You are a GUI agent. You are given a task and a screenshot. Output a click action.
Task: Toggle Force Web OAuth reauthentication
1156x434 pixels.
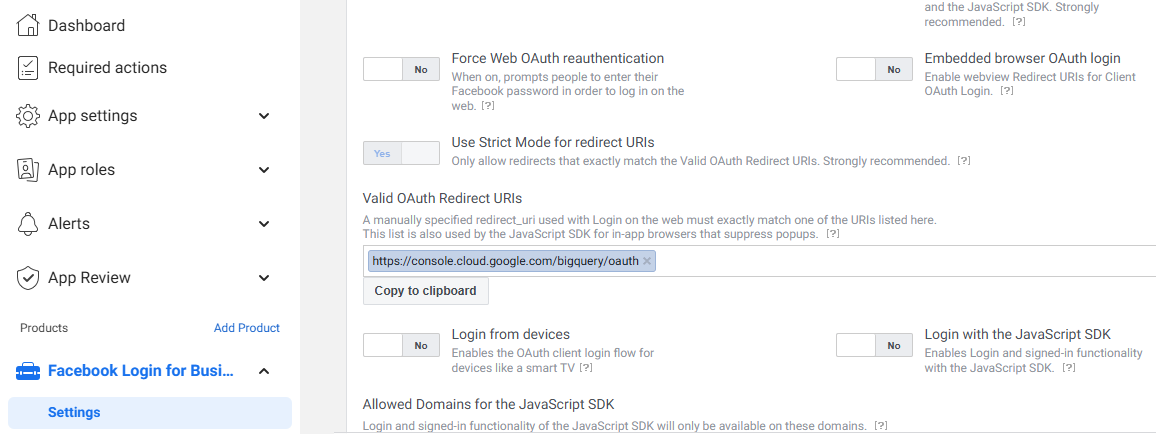pyautogui.click(x=401, y=69)
